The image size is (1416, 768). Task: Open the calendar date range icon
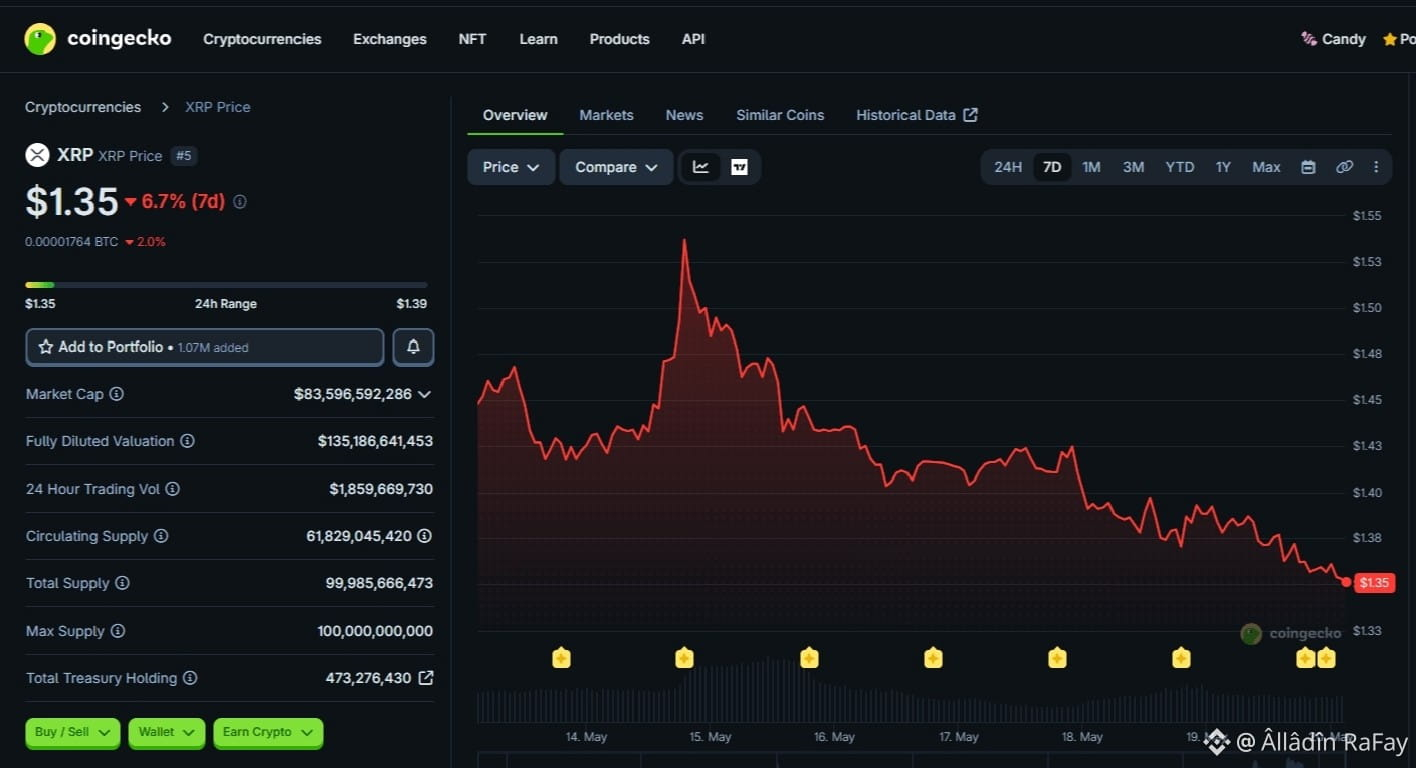1308,167
